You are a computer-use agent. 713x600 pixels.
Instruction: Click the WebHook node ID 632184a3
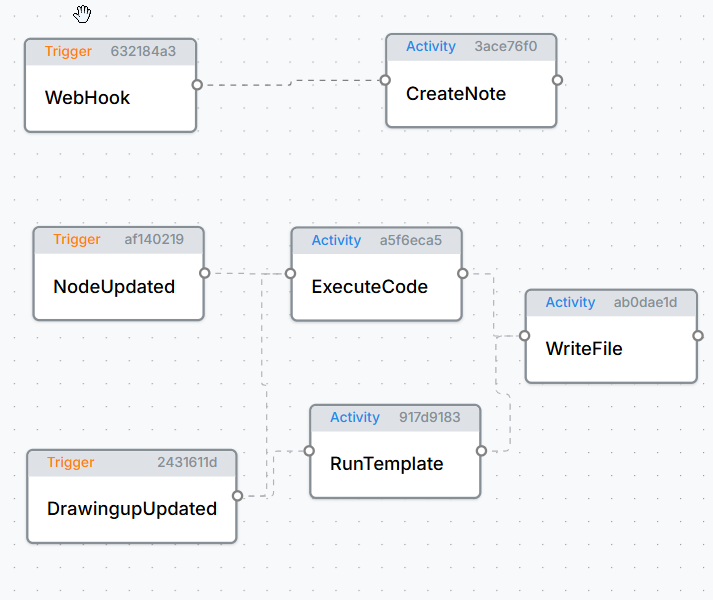tap(143, 52)
